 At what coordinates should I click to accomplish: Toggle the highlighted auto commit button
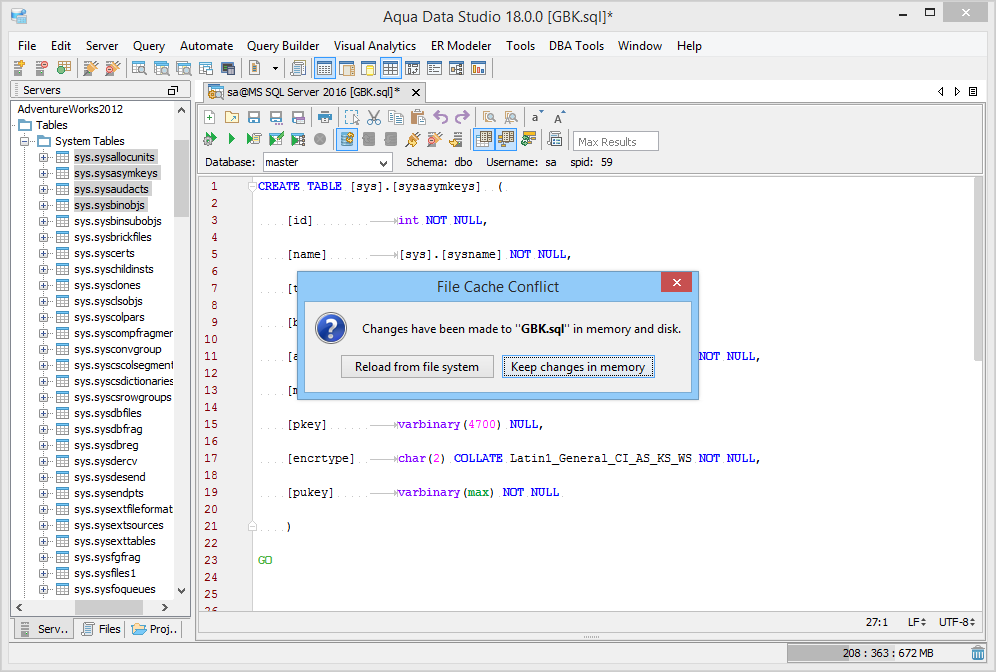coord(347,140)
